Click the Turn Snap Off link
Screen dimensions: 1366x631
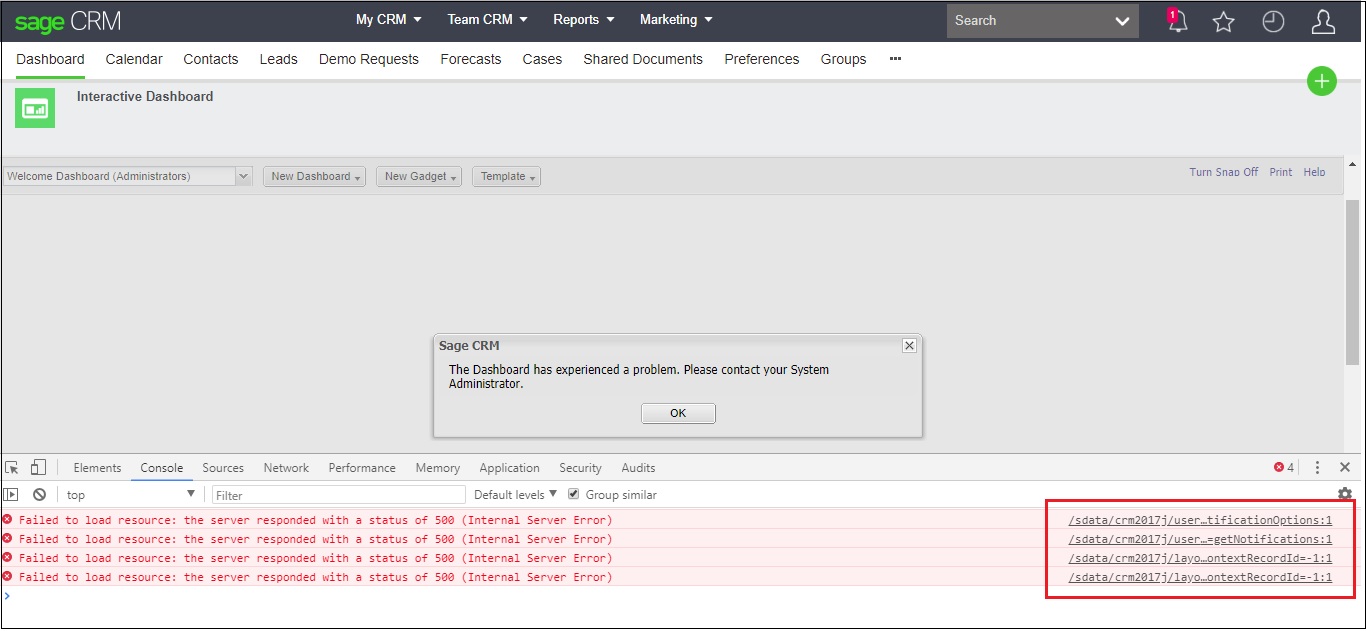tap(1224, 172)
